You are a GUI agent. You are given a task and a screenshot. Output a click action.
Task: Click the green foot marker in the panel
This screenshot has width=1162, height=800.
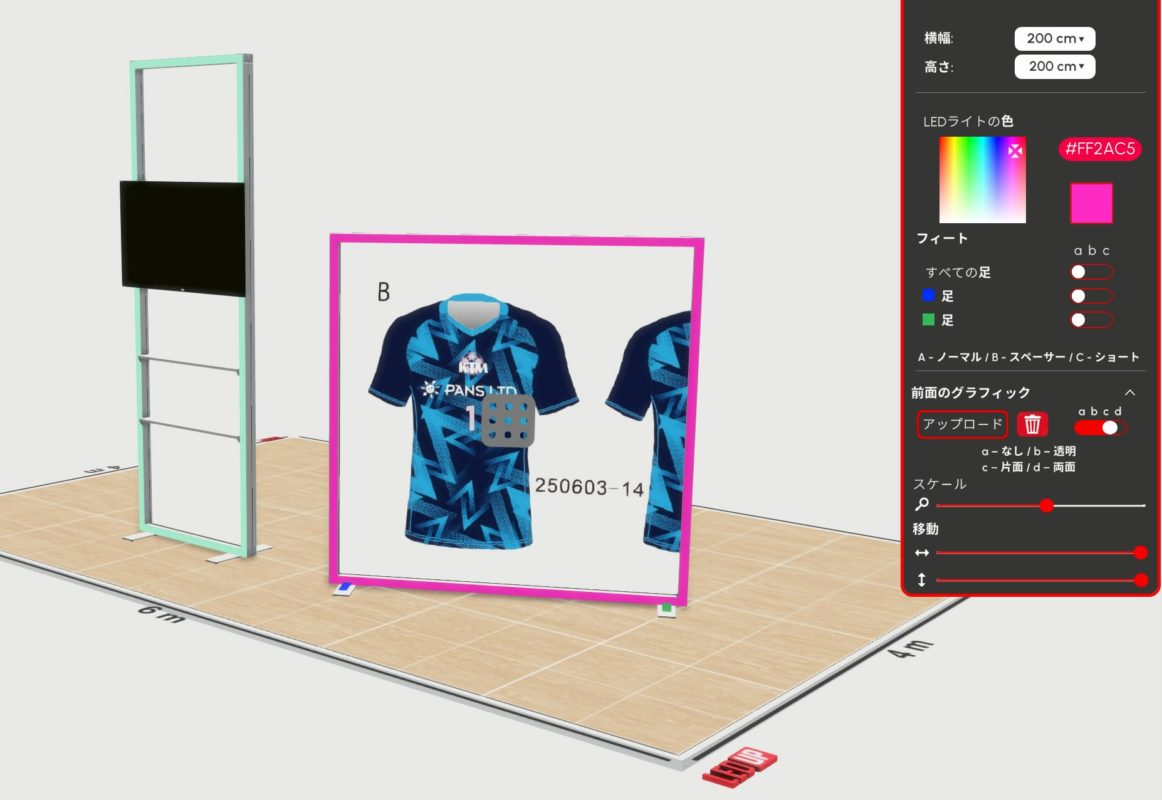pyautogui.click(x=929, y=320)
